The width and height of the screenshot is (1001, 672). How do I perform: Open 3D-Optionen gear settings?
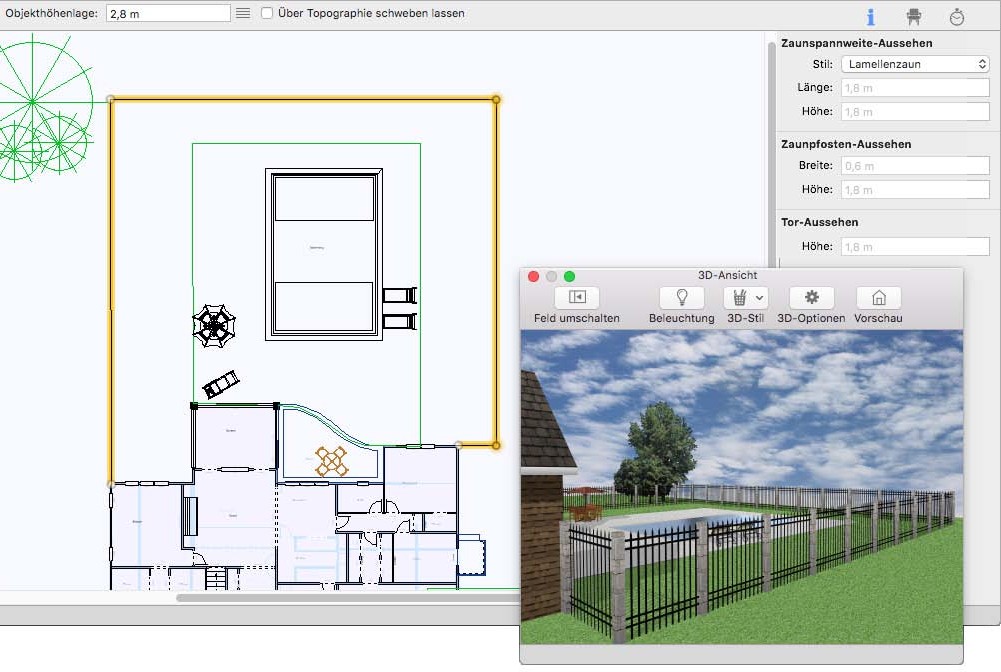(811, 297)
